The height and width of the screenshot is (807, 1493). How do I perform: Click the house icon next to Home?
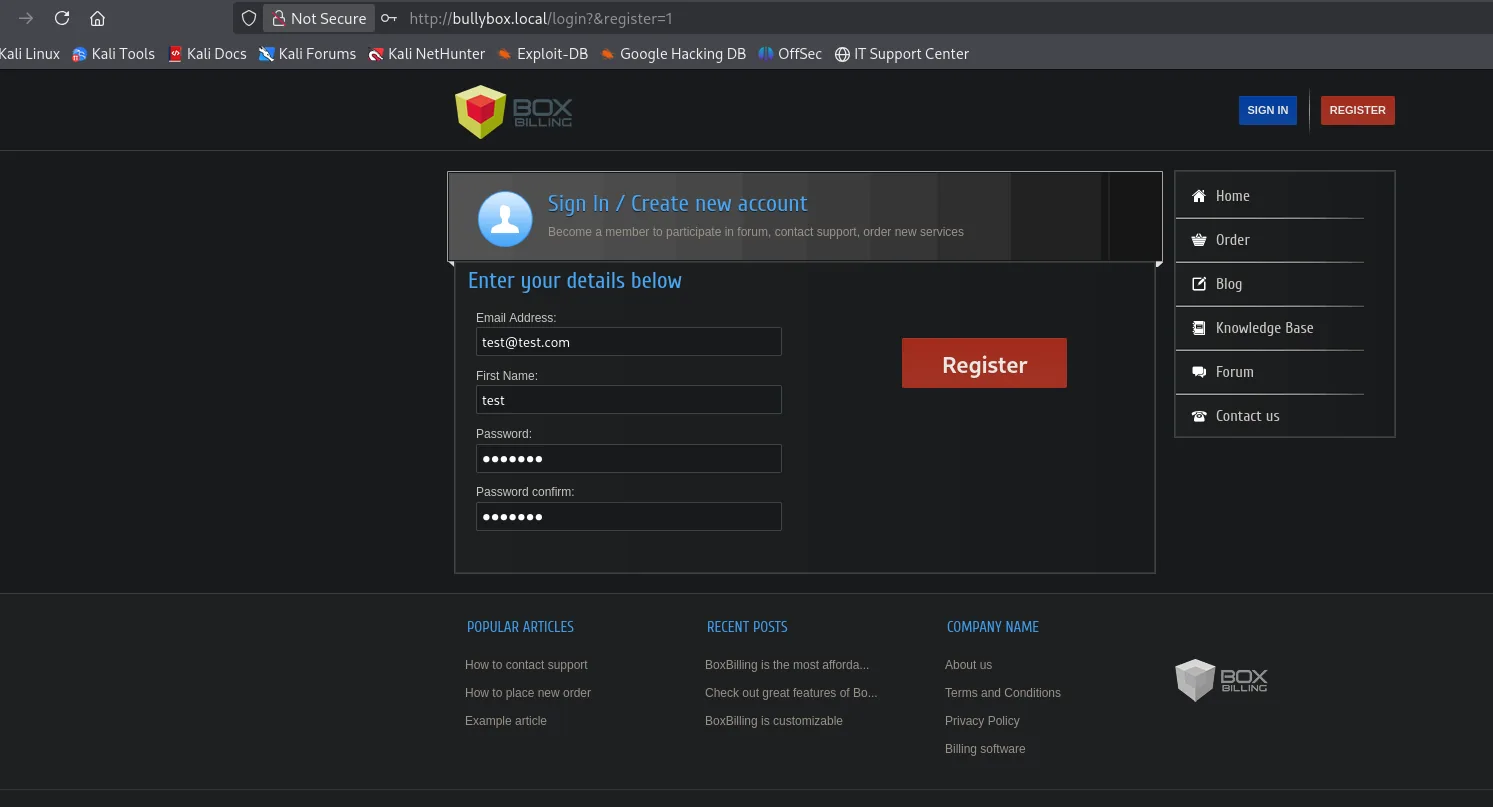[1199, 196]
